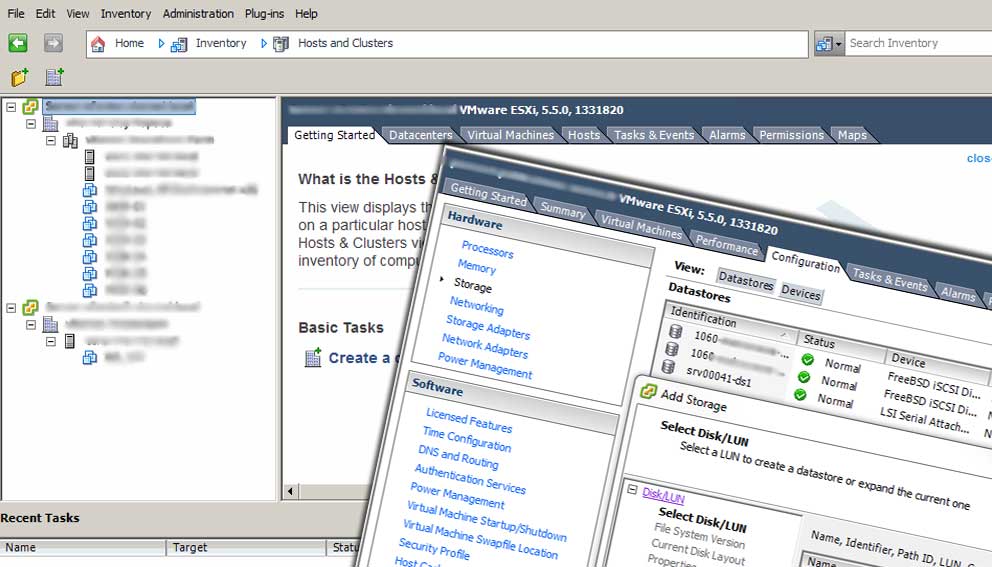The width and height of the screenshot is (992, 567).
Task: Click the New Folder toolbar icon
Action: (20, 77)
